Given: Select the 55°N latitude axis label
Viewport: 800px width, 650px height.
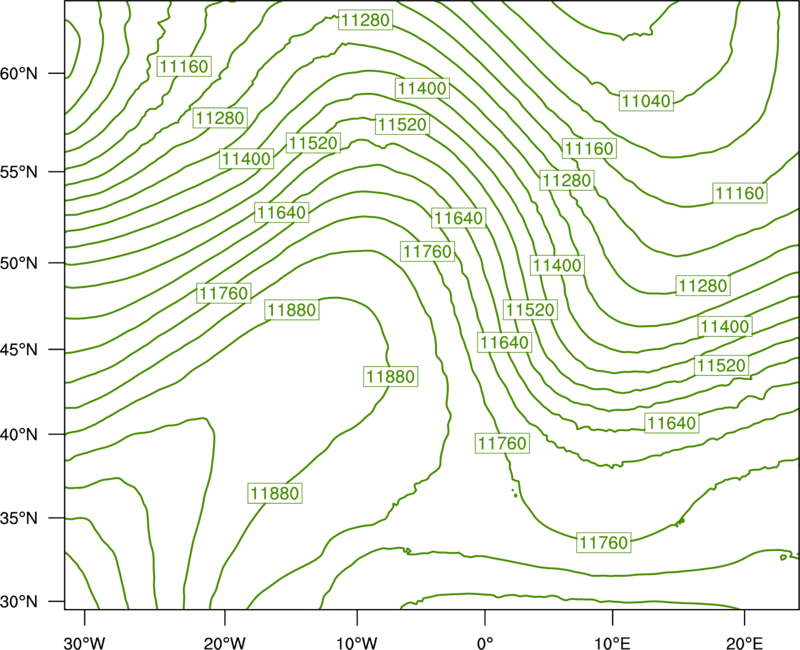Looking at the screenshot, I should click(19, 172).
